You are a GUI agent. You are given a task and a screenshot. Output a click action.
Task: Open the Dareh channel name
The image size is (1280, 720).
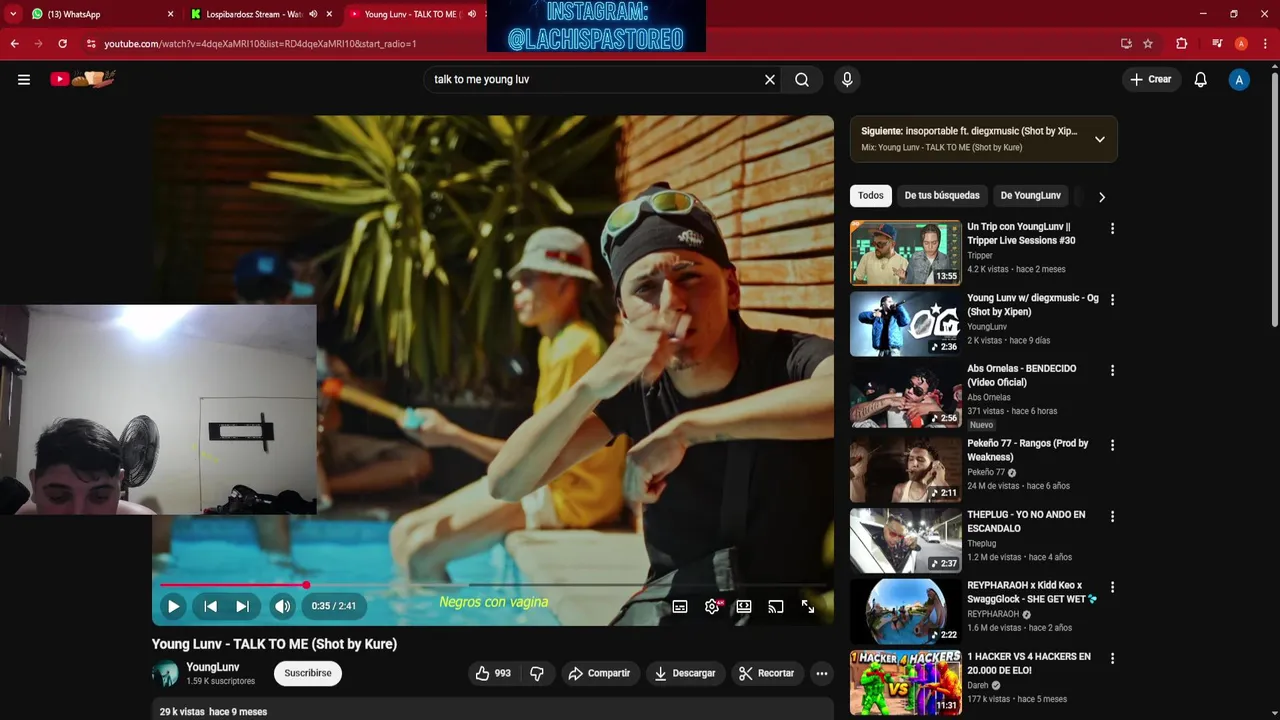[977, 686]
